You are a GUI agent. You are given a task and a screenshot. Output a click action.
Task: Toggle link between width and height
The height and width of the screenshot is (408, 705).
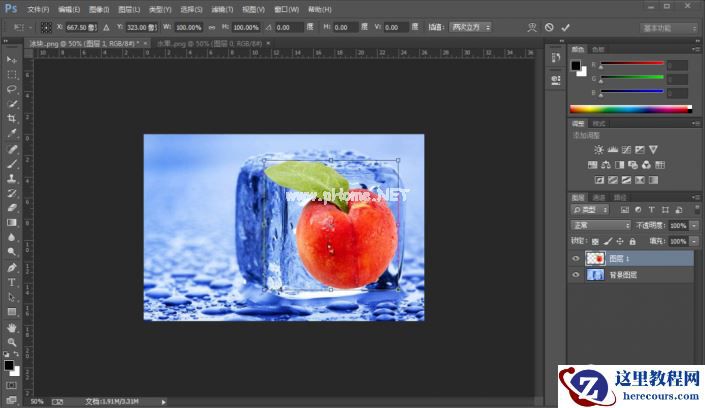tap(212, 27)
